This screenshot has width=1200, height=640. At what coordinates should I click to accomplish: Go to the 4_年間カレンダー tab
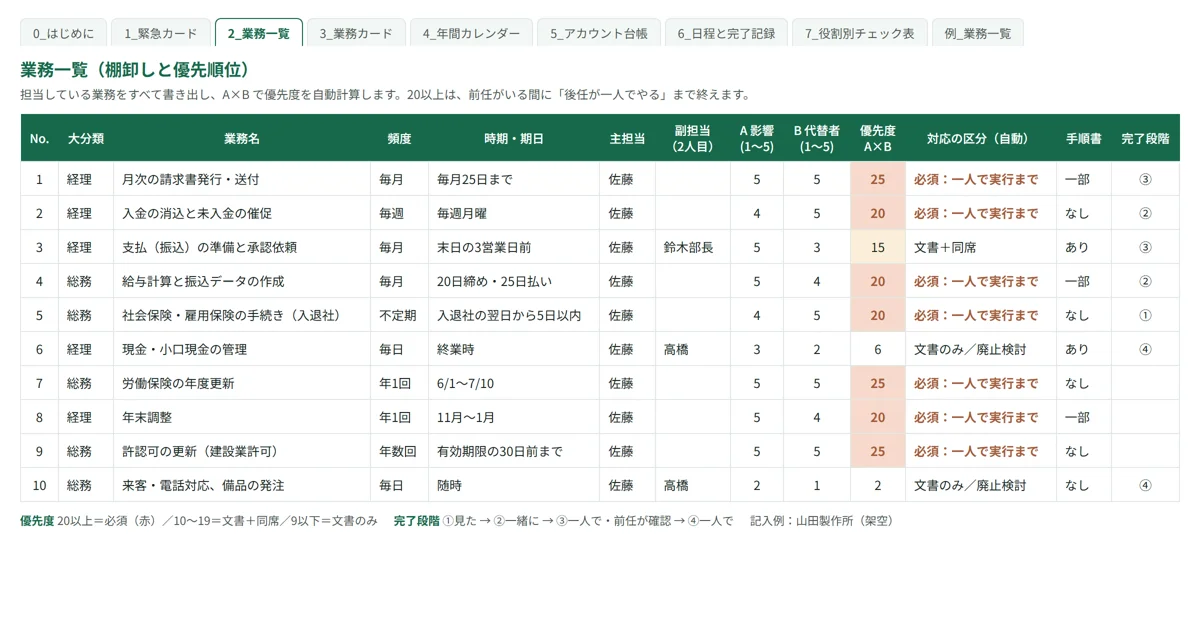(x=471, y=33)
